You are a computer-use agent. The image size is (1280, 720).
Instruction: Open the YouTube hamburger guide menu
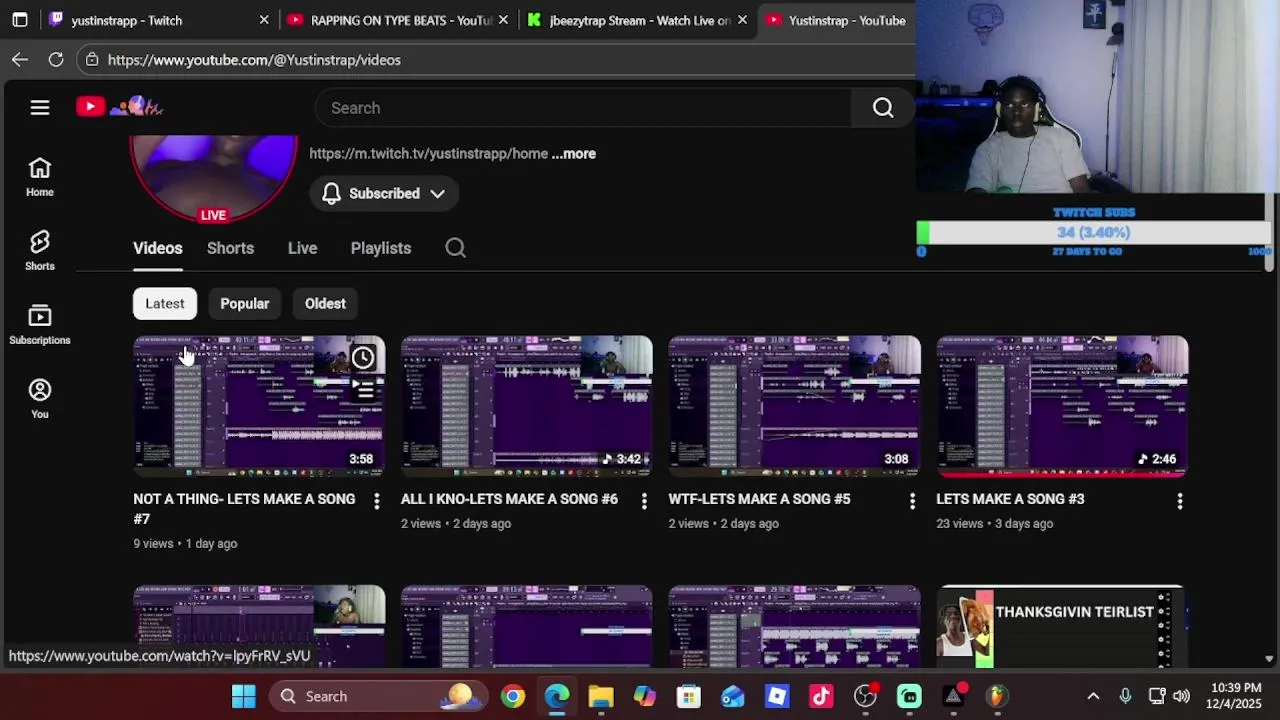point(40,107)
